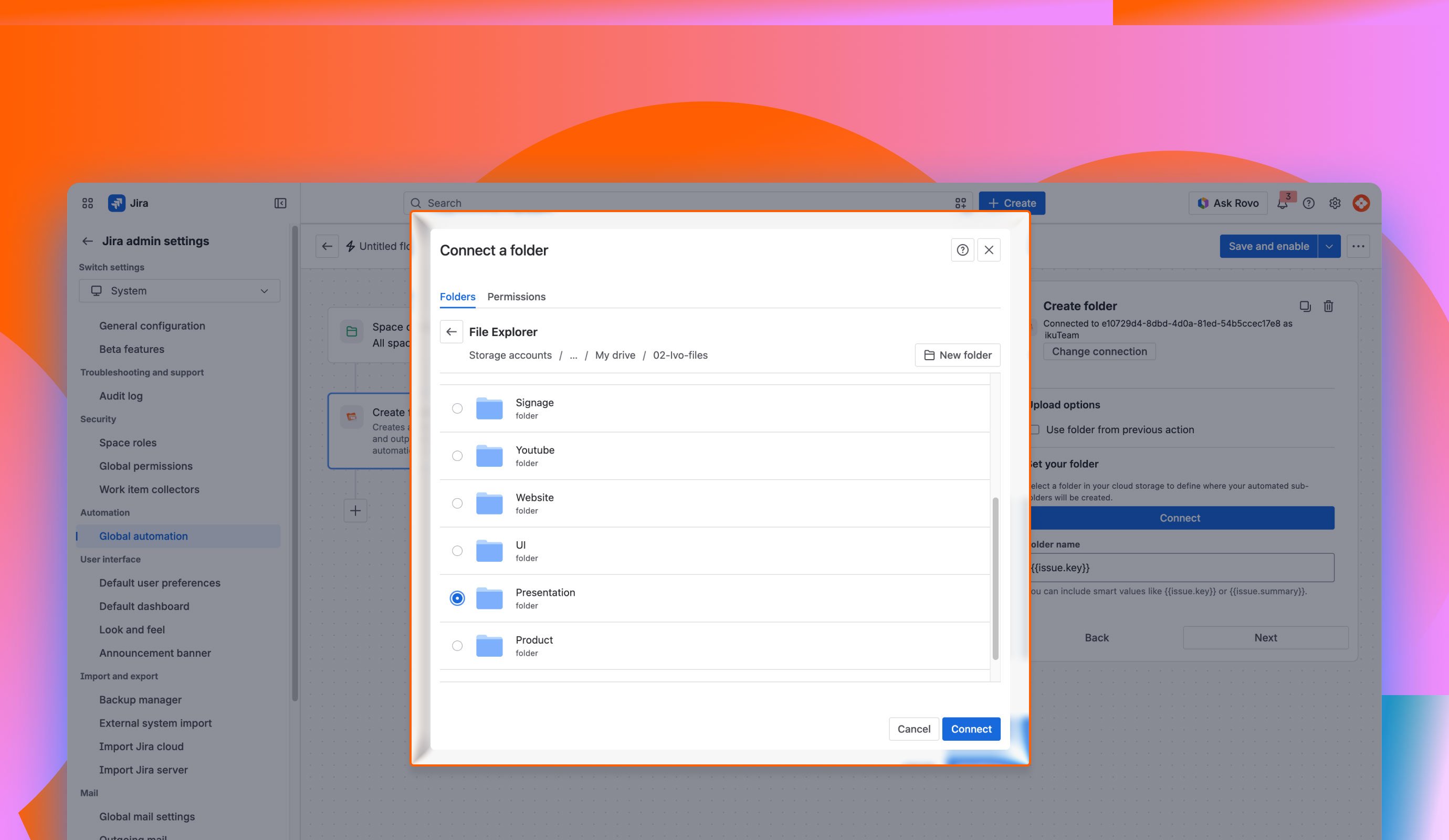Open the user profile avatar

click(1361, 203)
